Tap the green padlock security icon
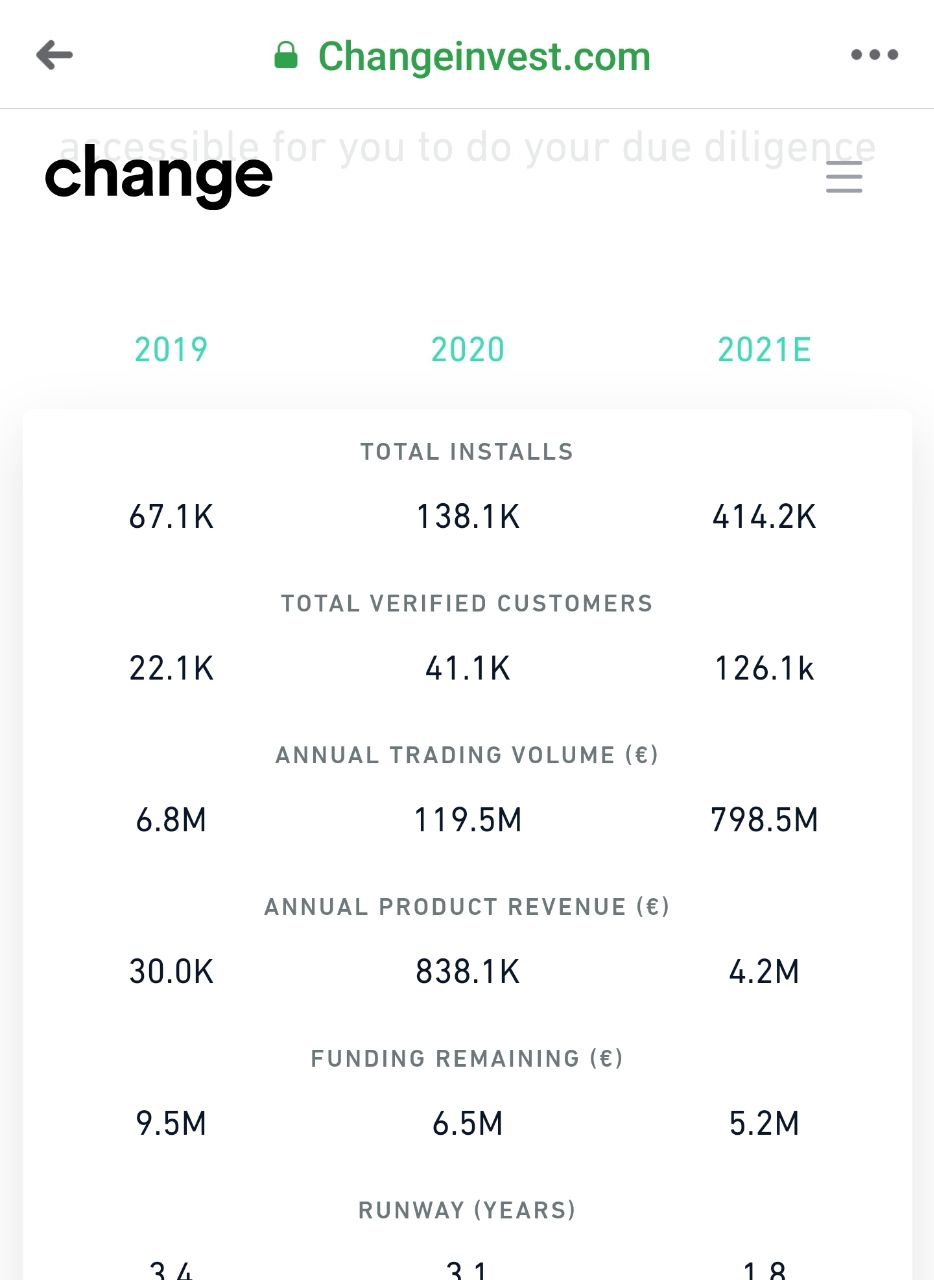Viewport: 934px width, 1280px height. click(286, 55)
